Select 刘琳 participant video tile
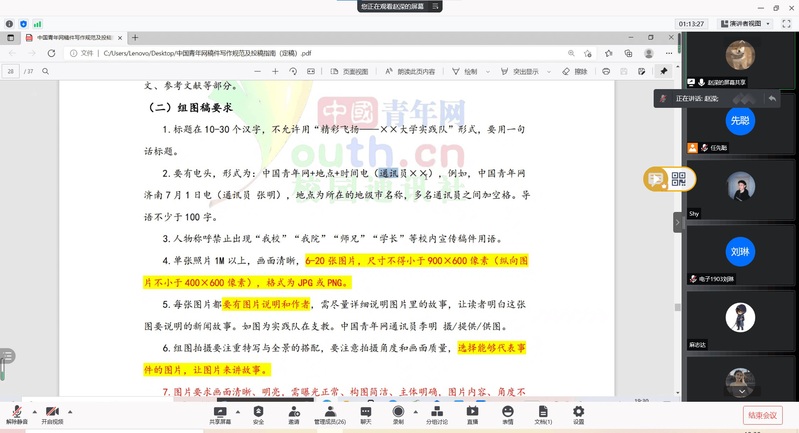Viewport: 799px width, 433px height. 740,255
